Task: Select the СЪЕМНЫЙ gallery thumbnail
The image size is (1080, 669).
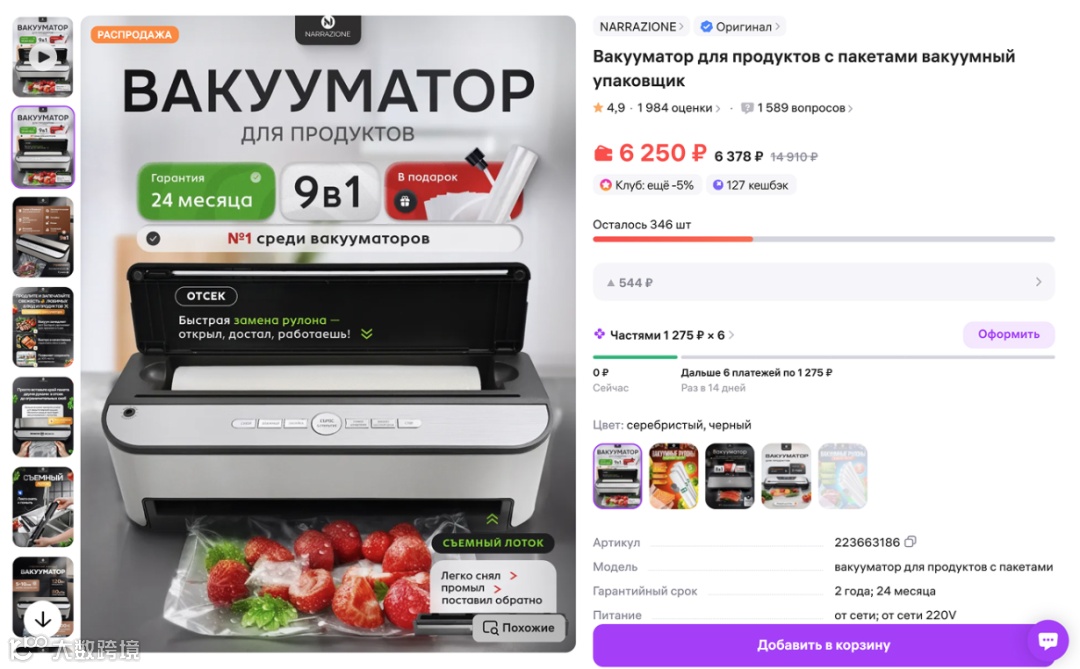Action: [43, 507]
